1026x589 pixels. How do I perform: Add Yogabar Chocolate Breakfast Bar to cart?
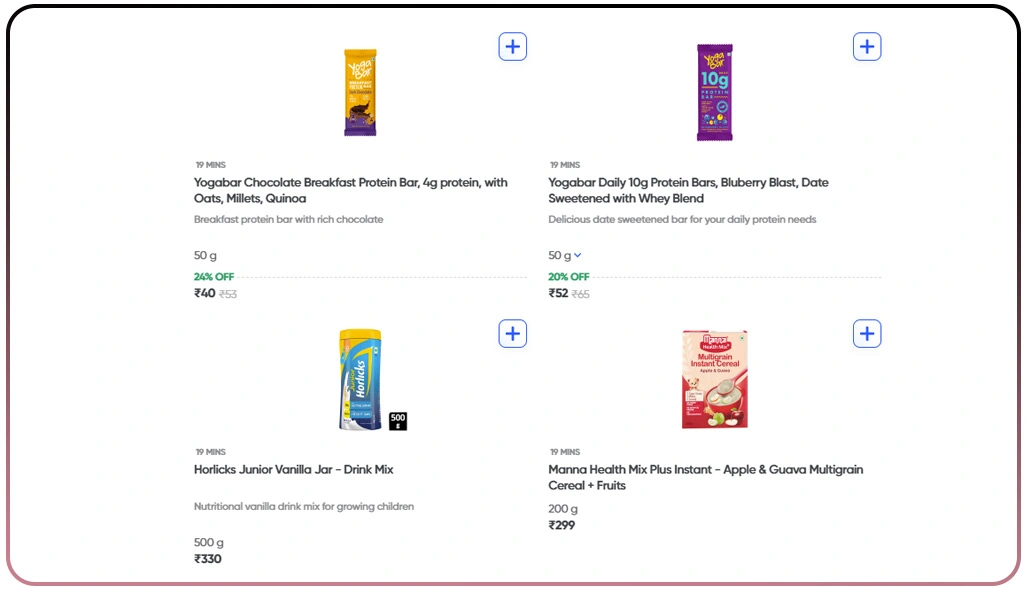click(512, 47)
